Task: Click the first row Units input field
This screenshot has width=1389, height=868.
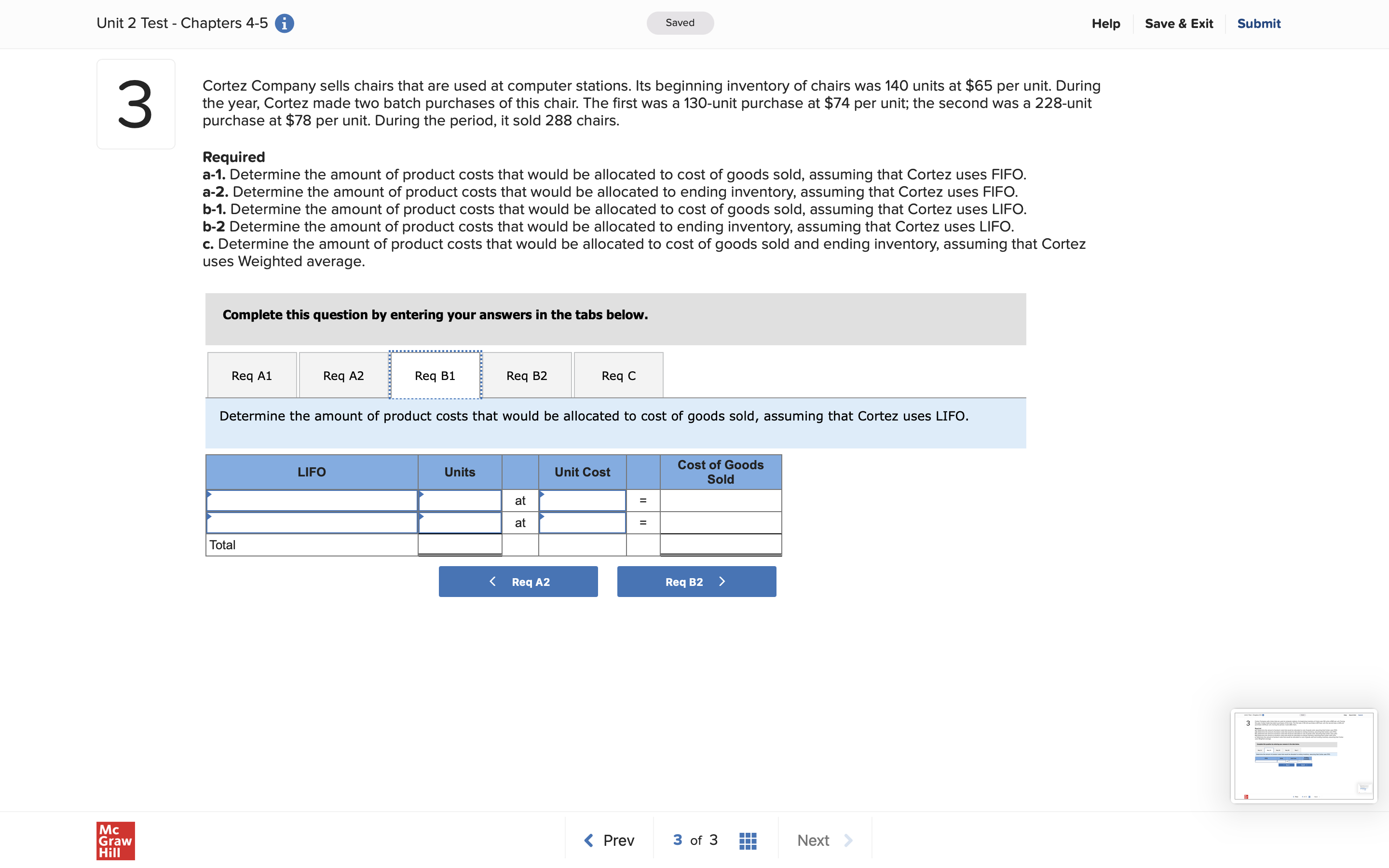Action: [x=460, y=501]
